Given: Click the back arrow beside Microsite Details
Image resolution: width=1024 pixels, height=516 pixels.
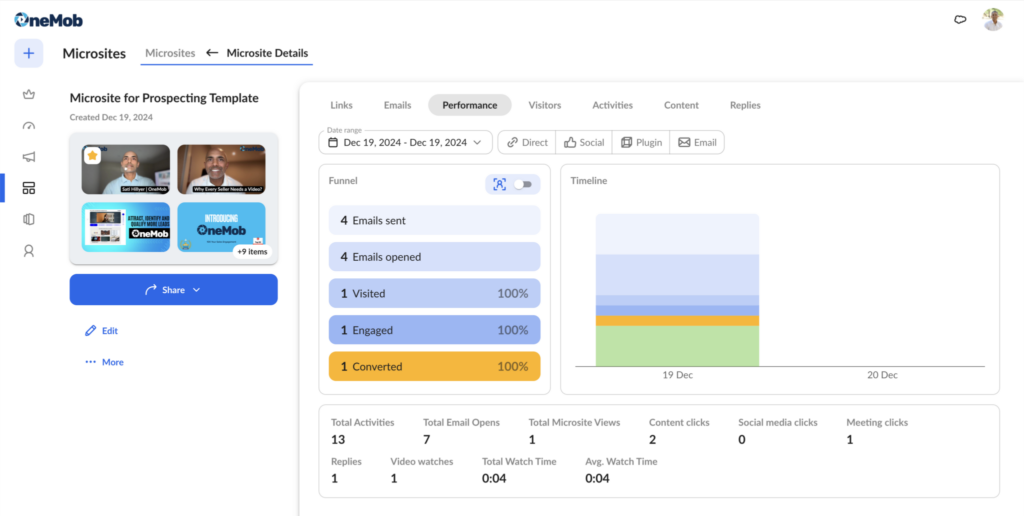Looking at the screenshot, I should point(212,53).
